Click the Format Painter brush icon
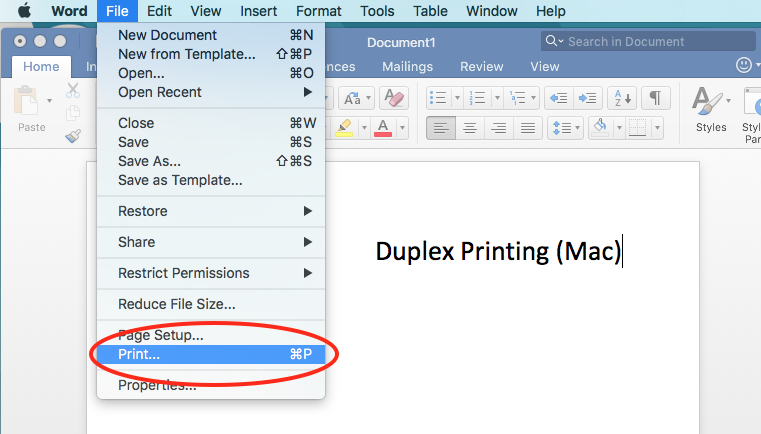Image resolution: width=761 pixels, height=434 pixels. point(73,135)
